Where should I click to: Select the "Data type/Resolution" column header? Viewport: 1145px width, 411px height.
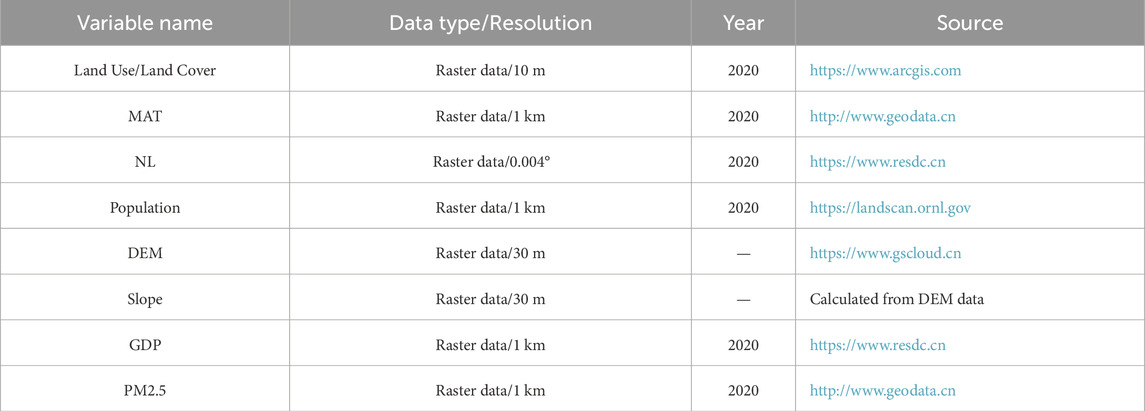point(490,23)
